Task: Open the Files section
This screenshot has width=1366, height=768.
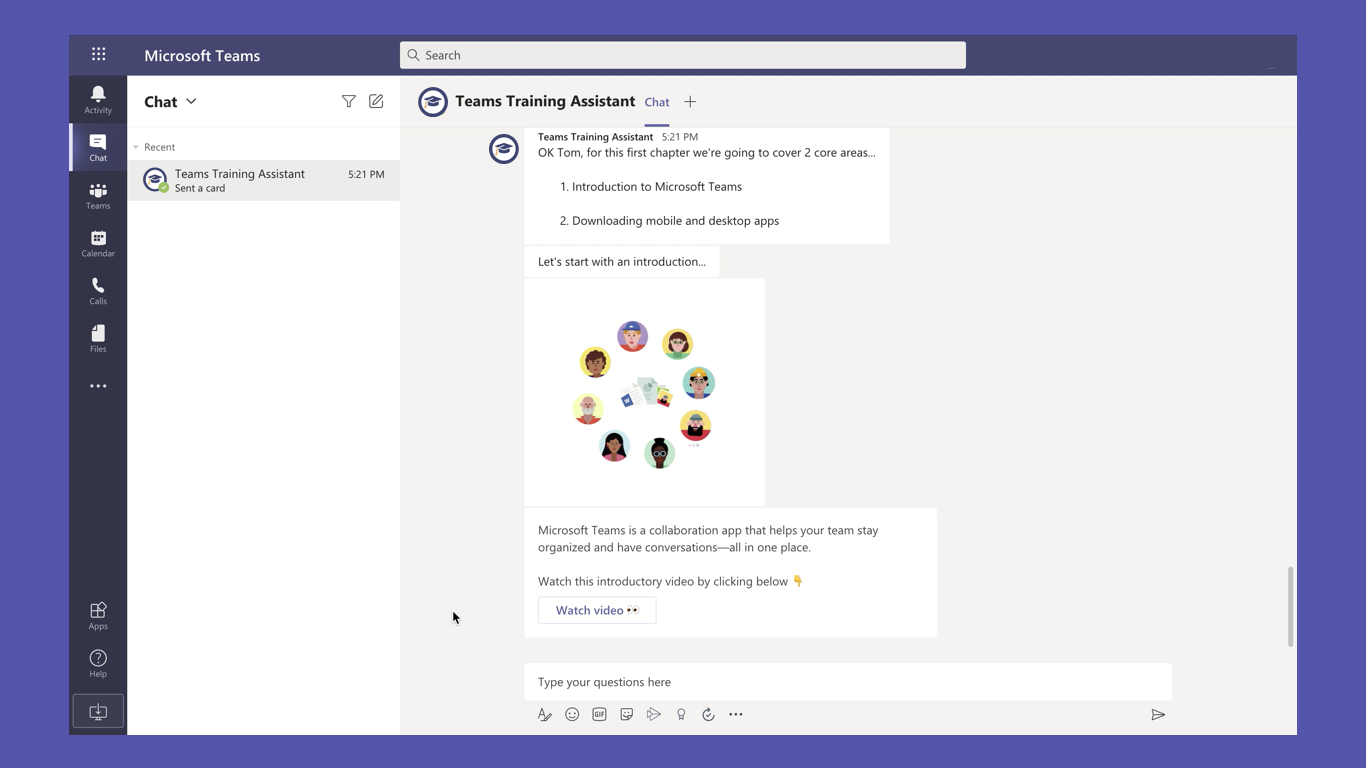Action: (x=98, y=338)
